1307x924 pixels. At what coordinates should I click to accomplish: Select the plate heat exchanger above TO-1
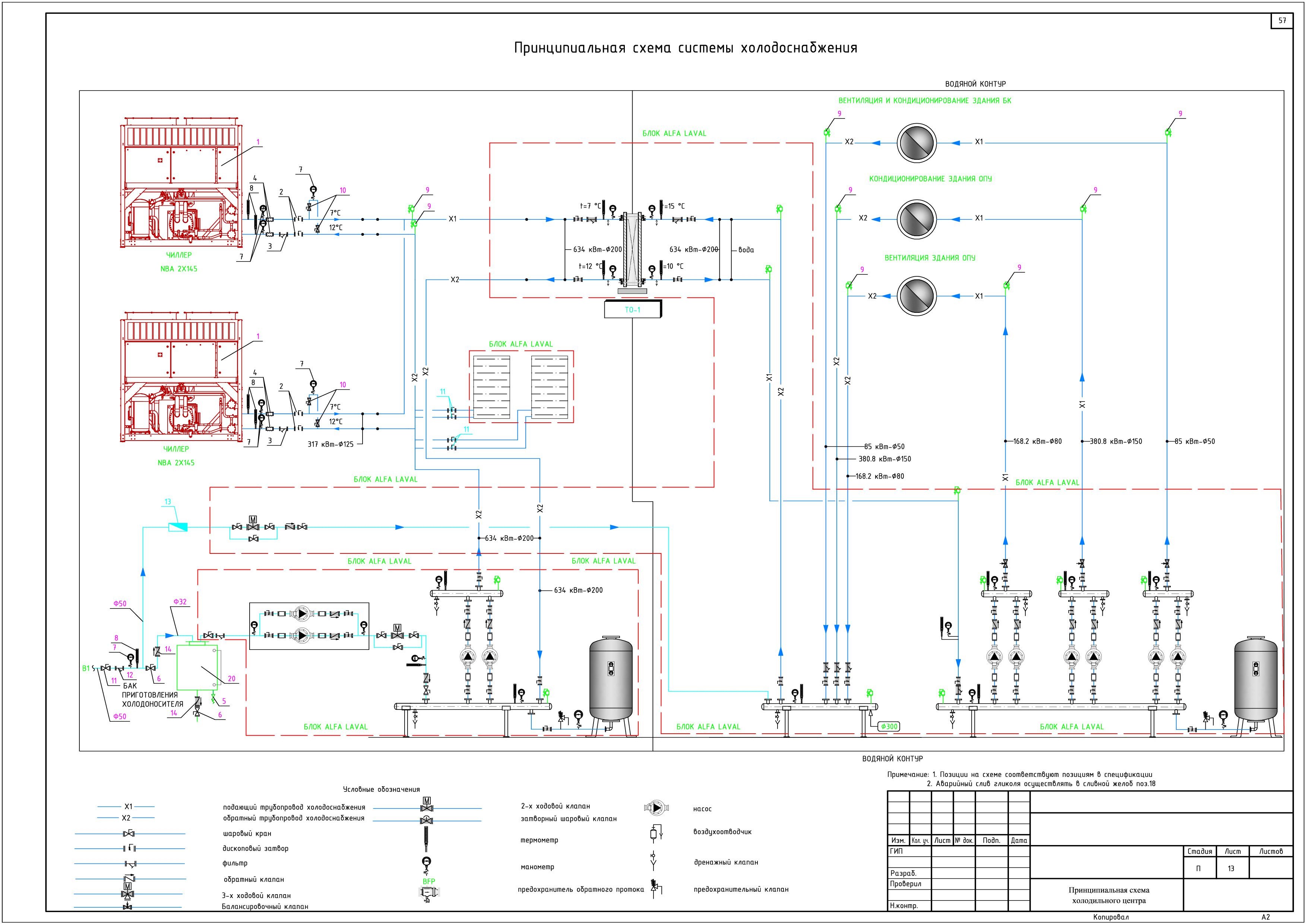pyautogui.click(x=632, y=249)
